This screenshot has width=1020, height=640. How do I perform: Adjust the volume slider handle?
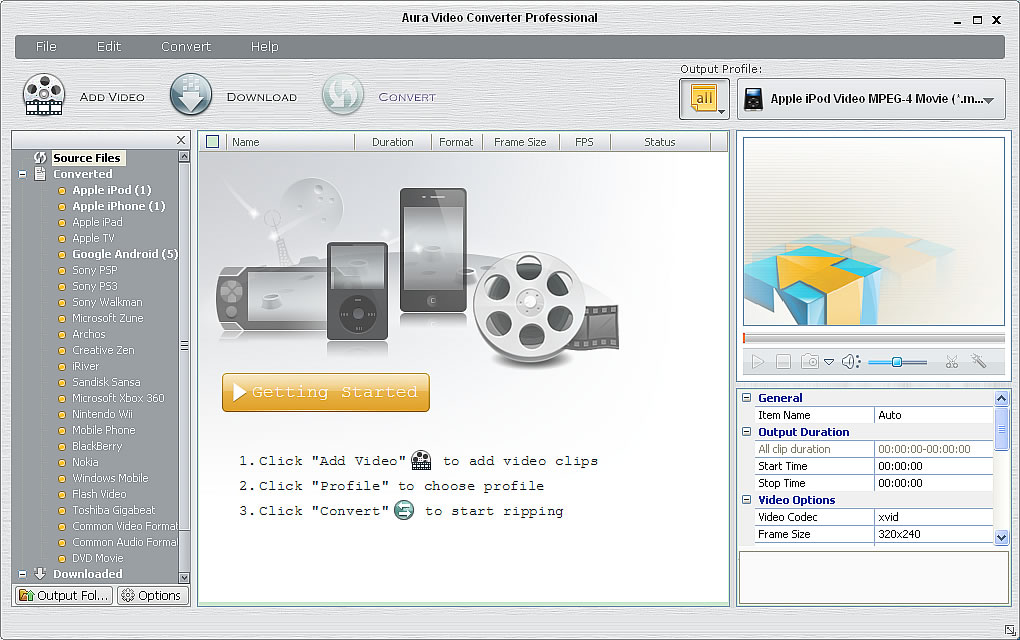pos(896,362)
